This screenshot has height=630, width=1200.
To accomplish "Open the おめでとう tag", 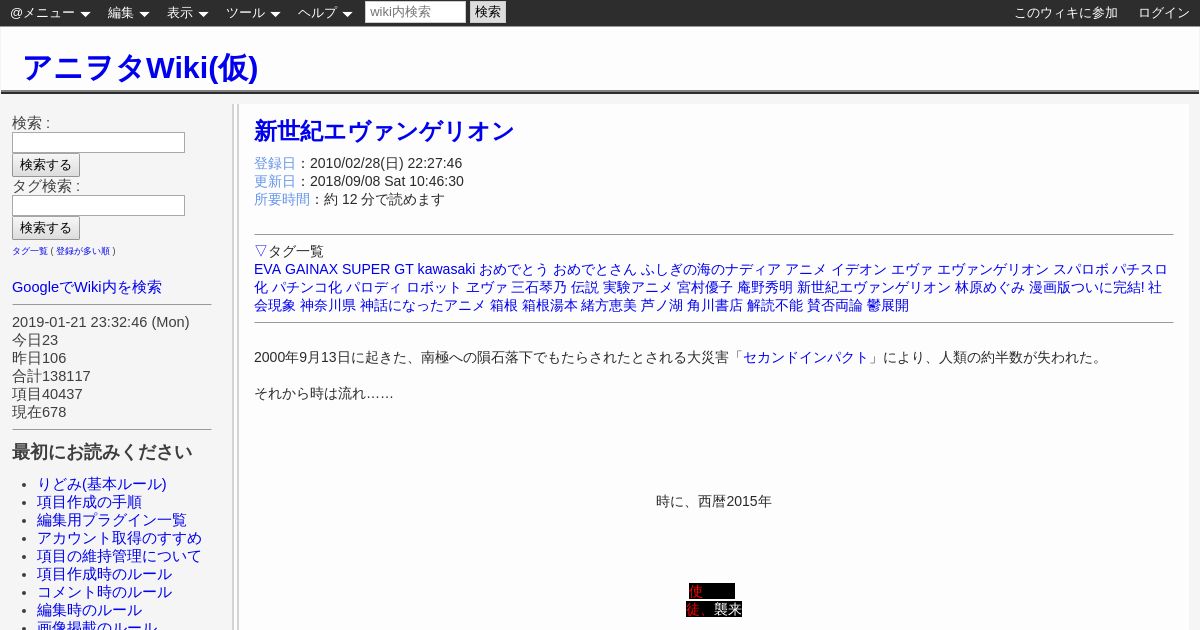I will (514, 270).
